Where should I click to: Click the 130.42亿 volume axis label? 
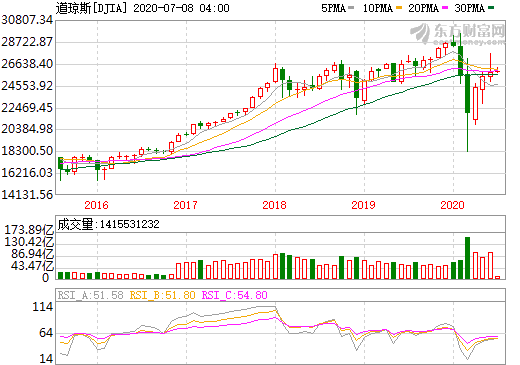(x=29, y=242)
